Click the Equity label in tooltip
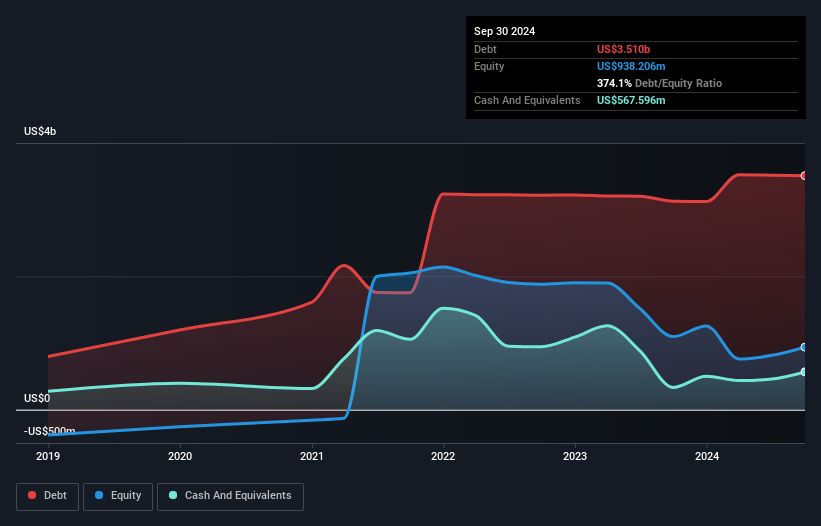This screenshot has height=526, width=821. point(489,66)
